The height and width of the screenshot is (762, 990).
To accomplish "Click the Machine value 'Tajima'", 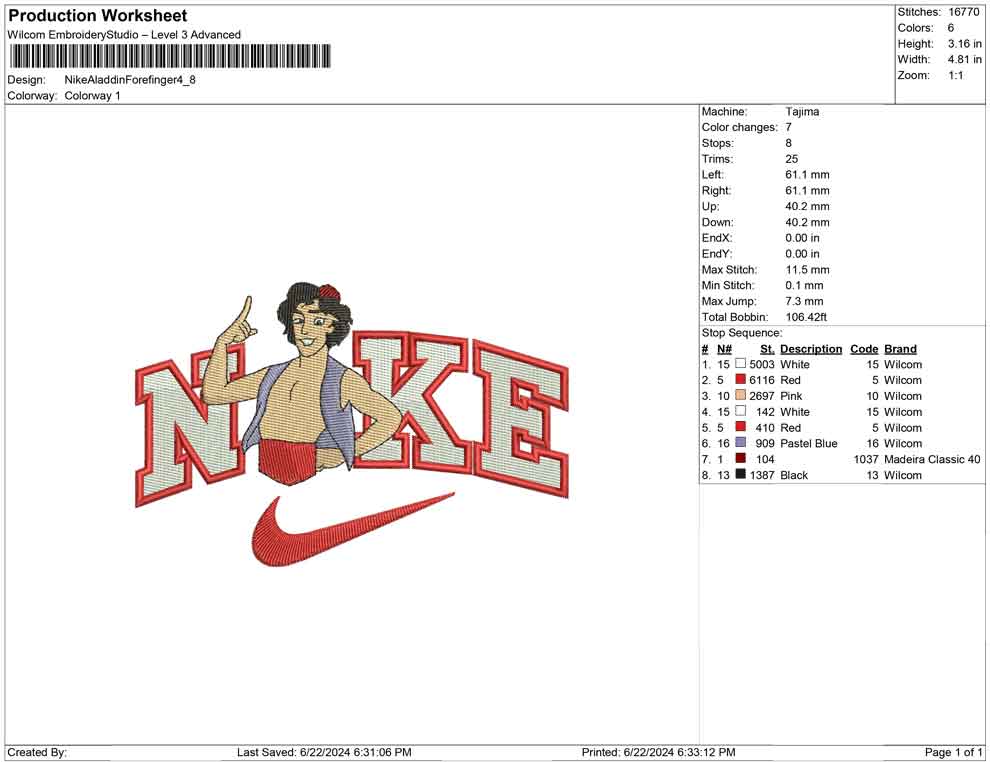I will (802, 112).
